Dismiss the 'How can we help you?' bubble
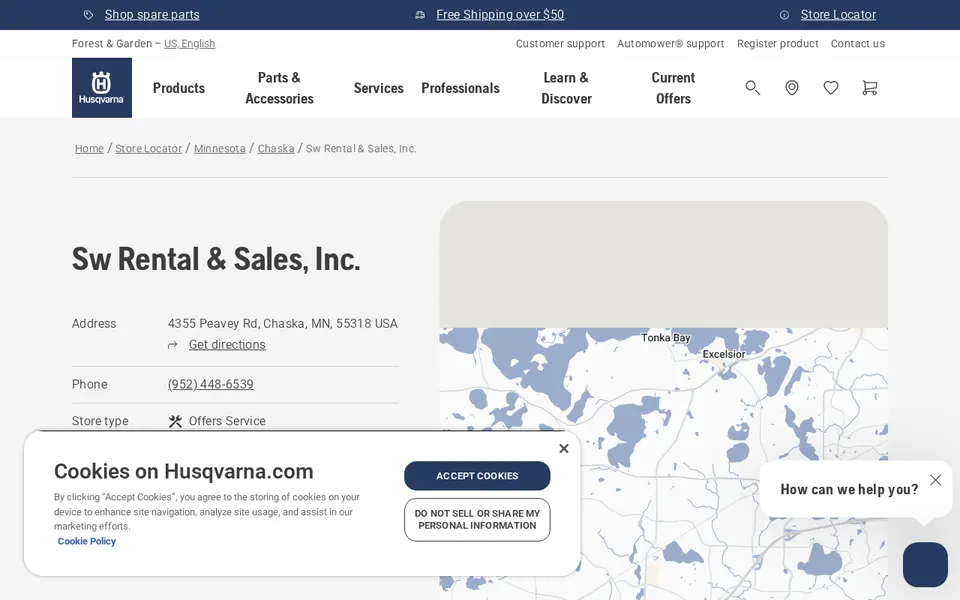This screenshot has width=960, height=600. (x=935, y=480)
